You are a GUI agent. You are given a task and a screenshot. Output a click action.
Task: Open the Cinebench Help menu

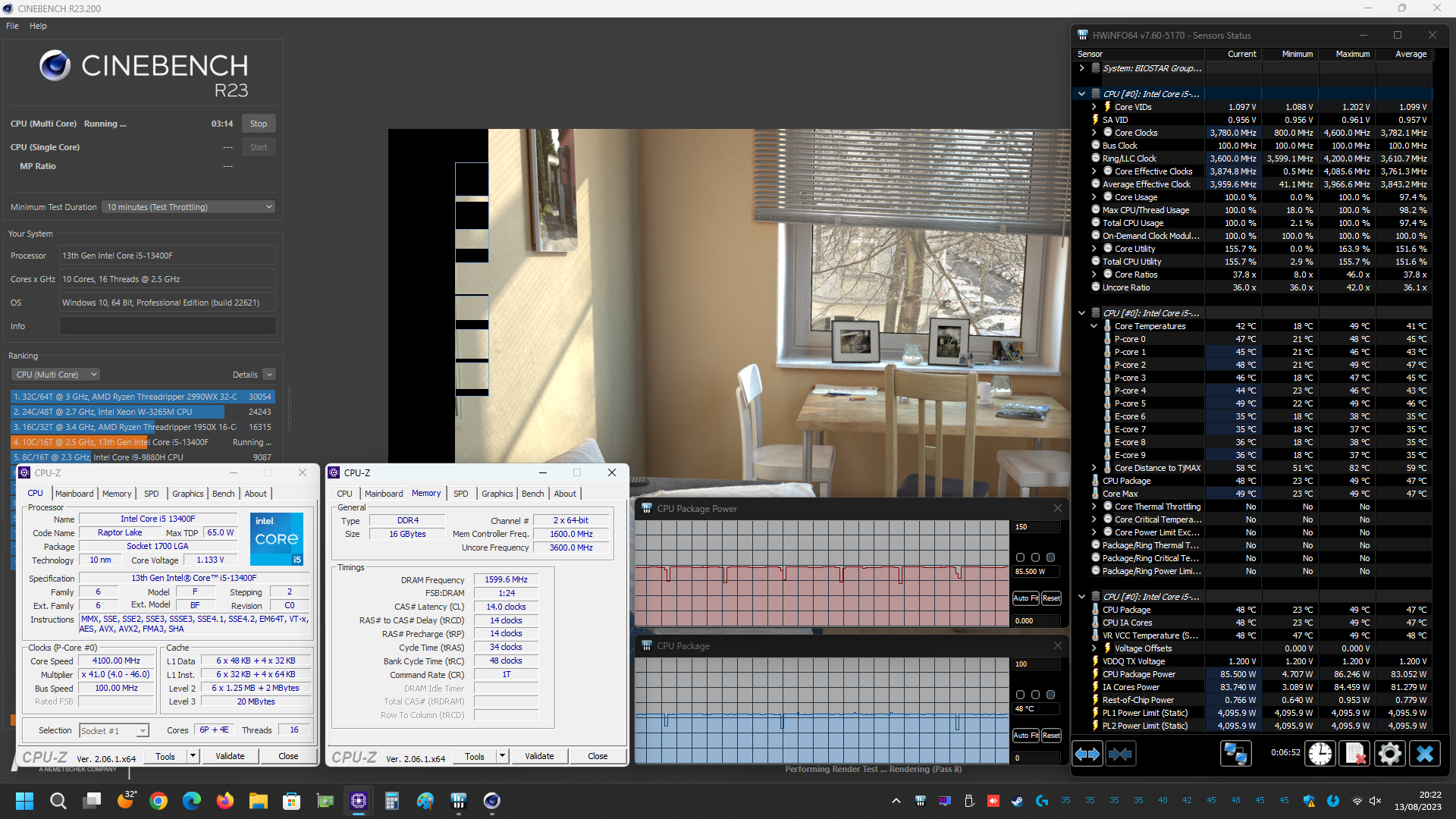pyautogui.click(x=38, y=26)
